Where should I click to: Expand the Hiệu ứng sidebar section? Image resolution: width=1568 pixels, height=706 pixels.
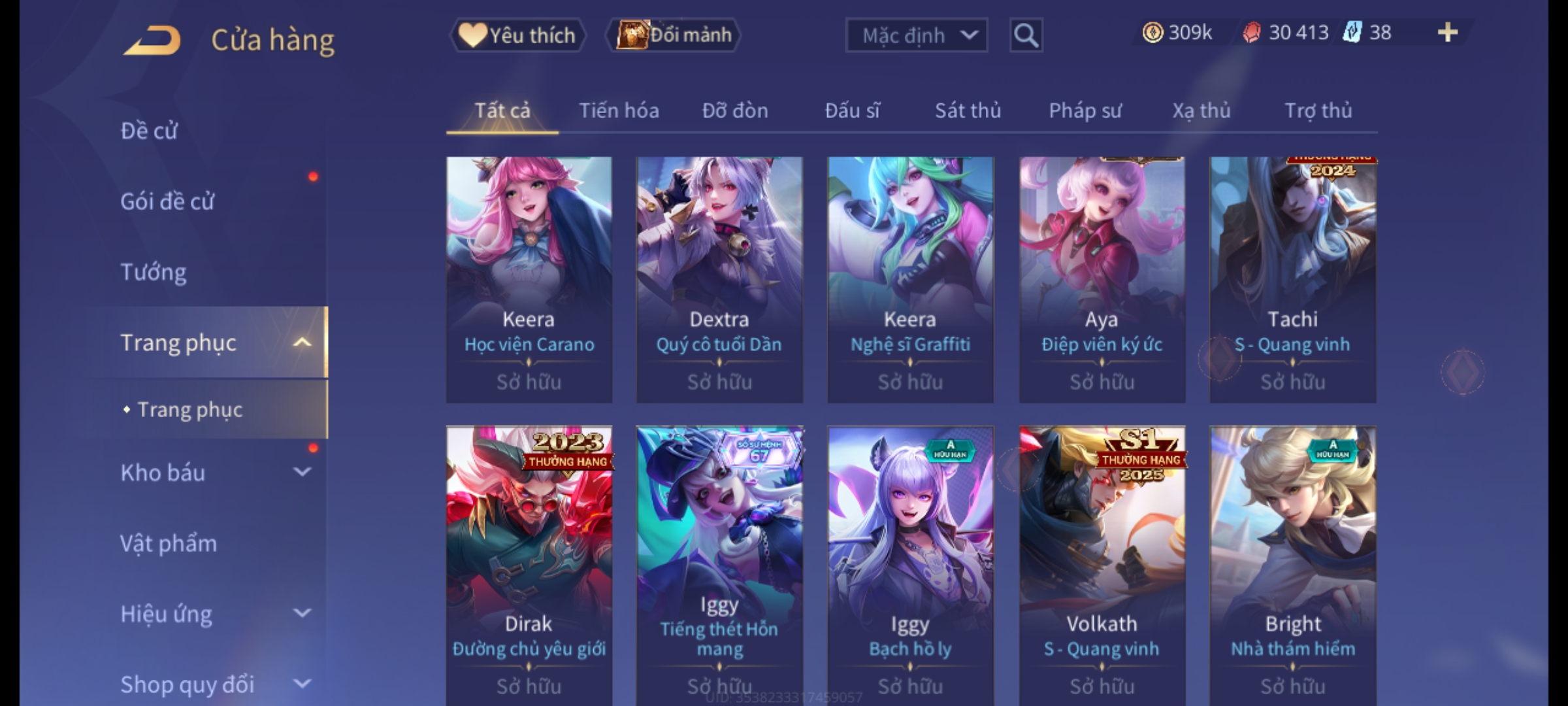[x=301, y=613]
